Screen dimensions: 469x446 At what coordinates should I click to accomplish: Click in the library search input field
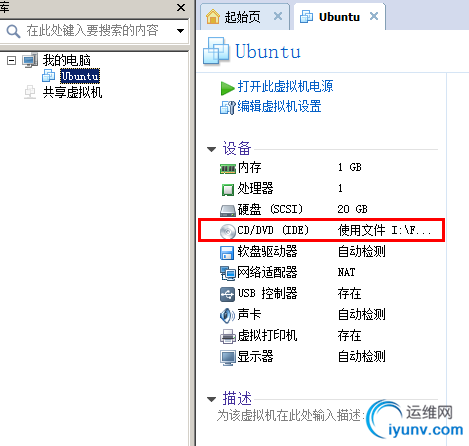93,31
